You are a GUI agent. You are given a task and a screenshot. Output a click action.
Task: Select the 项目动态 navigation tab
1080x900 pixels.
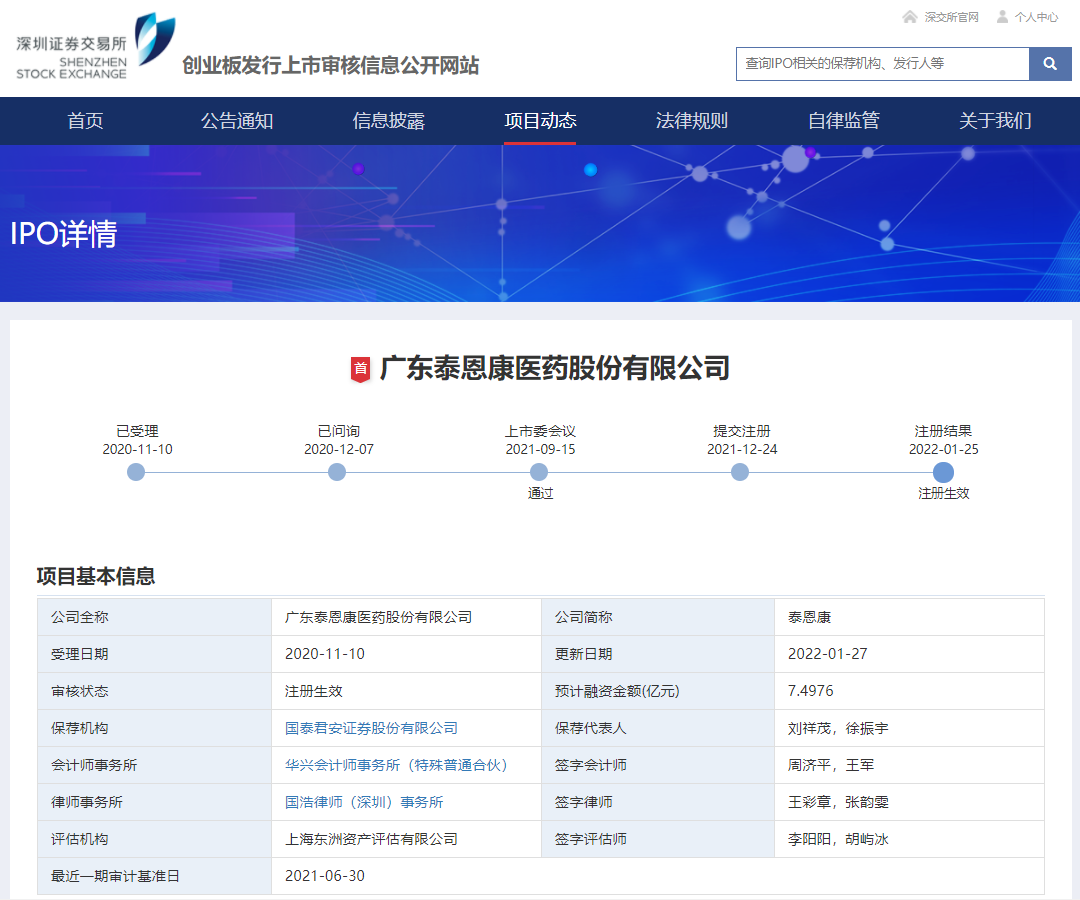[x=540, y=121]
